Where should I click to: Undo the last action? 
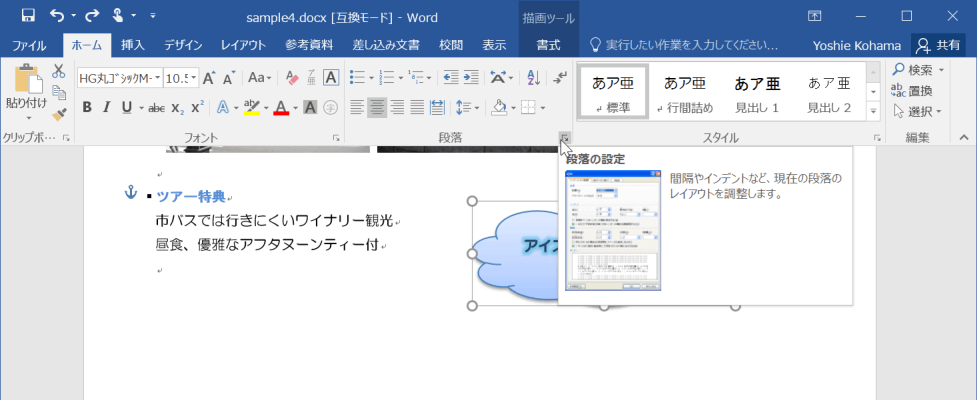(x=57, y=17)
